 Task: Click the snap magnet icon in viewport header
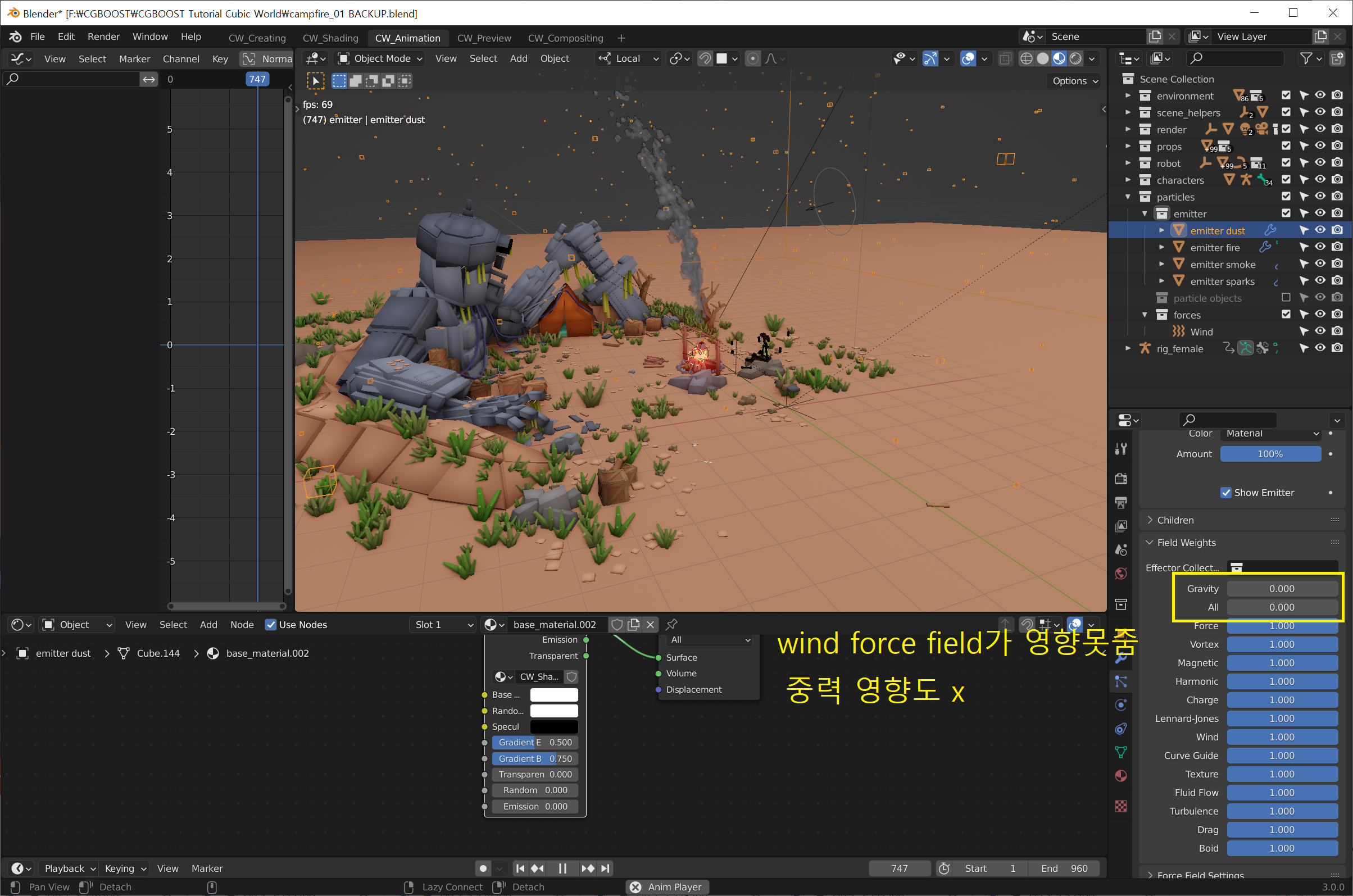(705, 58)
